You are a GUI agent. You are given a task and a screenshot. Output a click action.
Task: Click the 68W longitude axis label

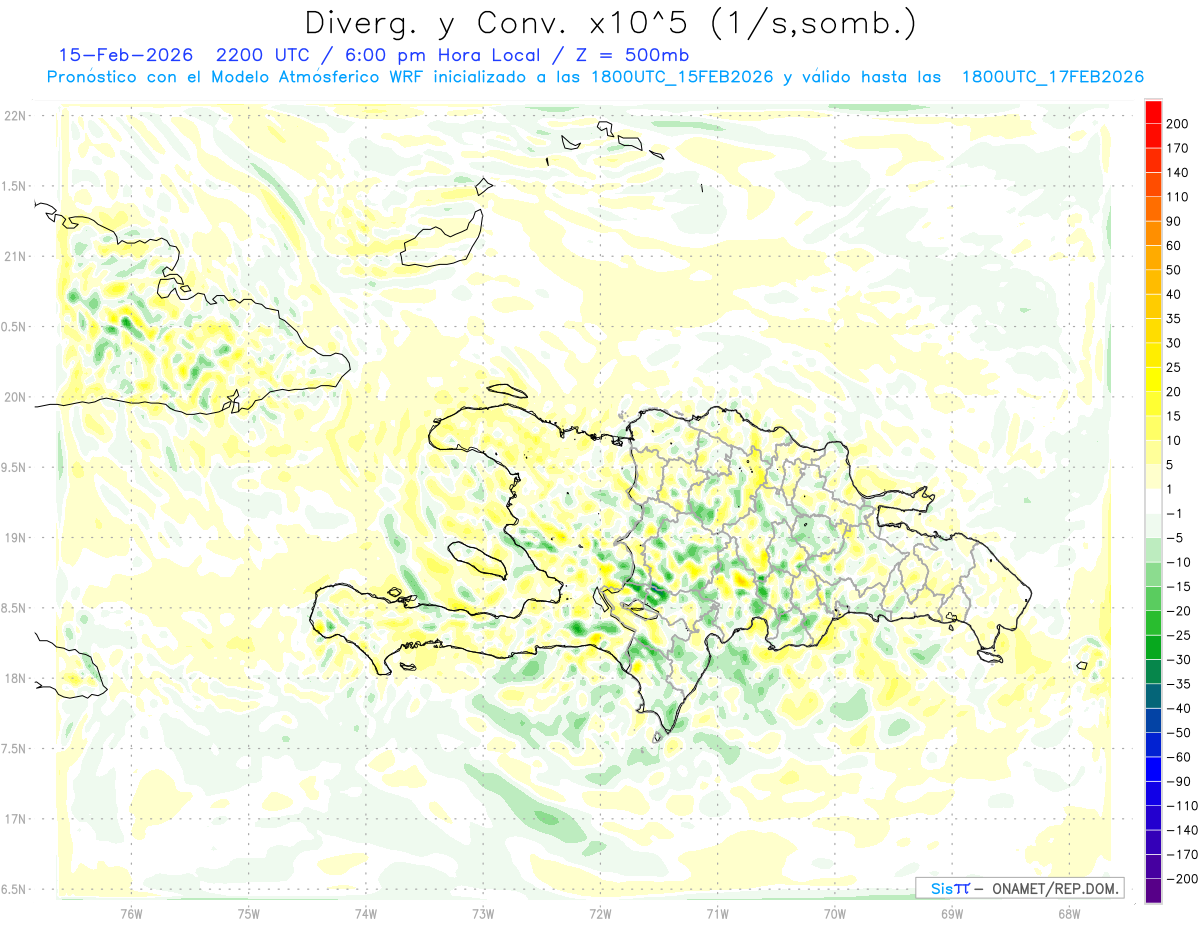tap(1068, 912)
